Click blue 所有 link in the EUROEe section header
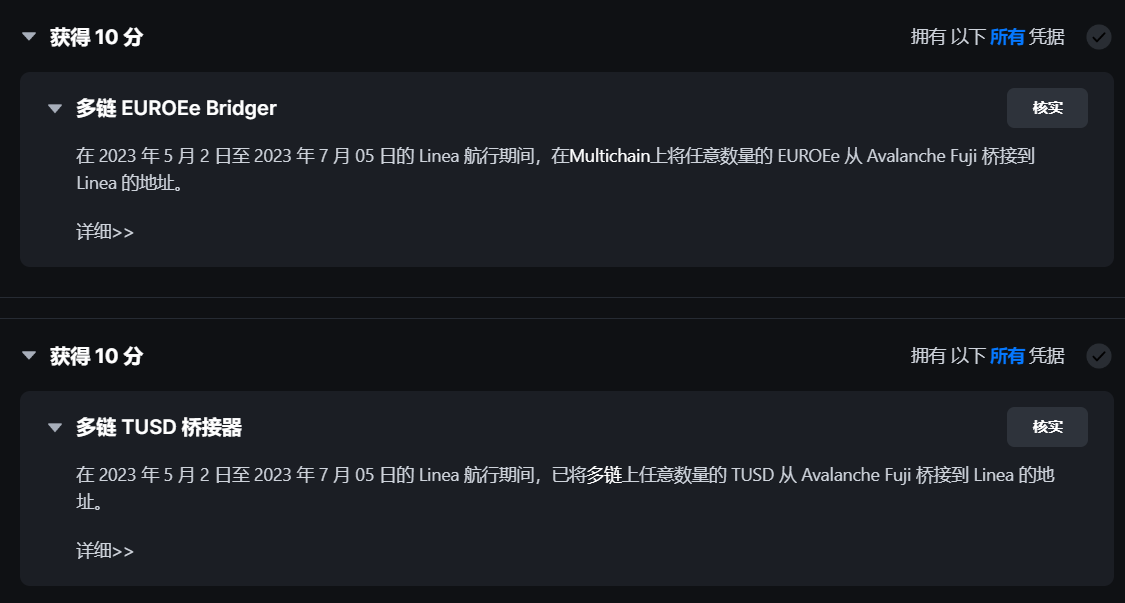Viewport: 1125px width, 603px height. (1007, 37)
